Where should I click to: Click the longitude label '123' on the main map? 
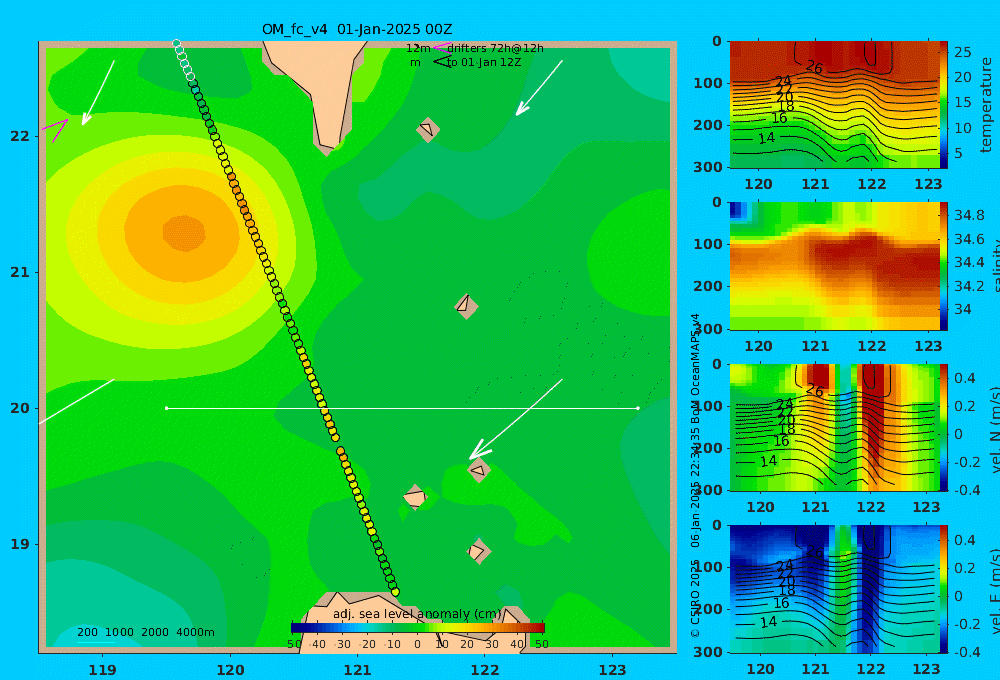tap(613, 670)
